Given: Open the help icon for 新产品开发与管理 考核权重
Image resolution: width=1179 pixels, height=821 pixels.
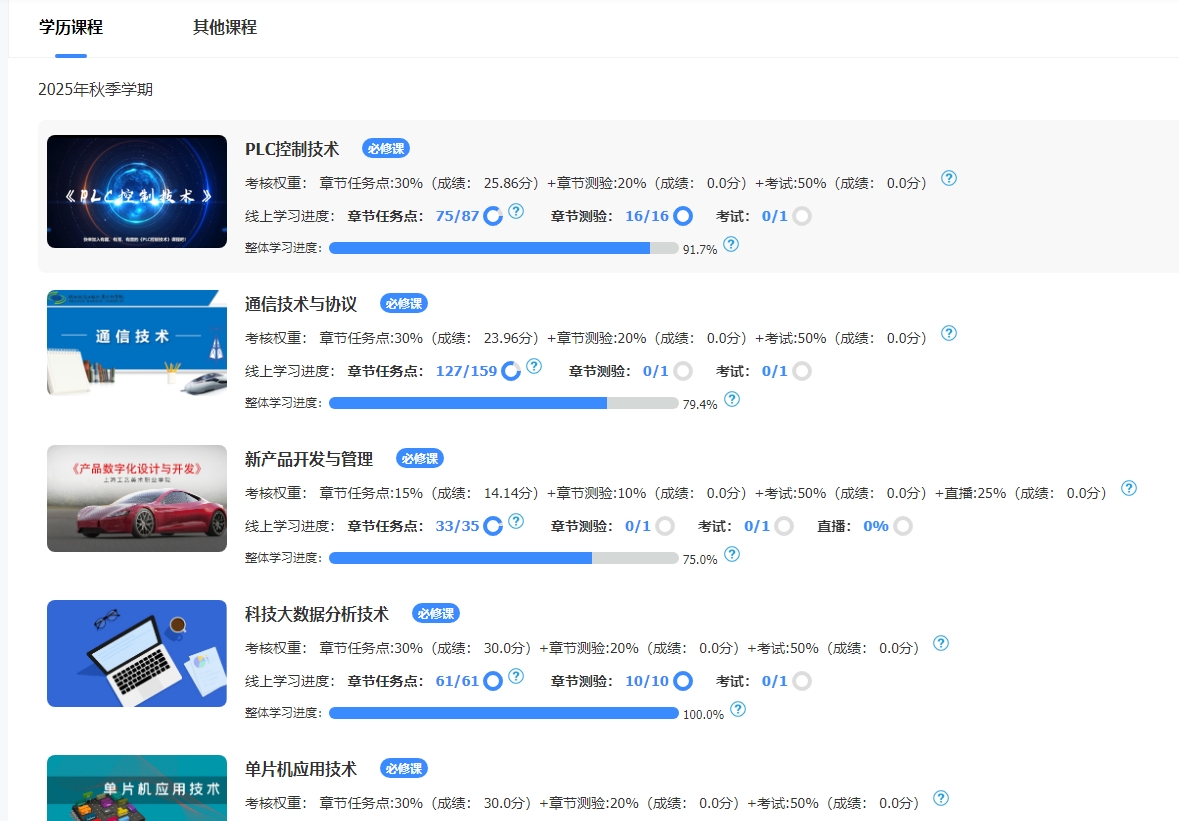Looking at the screenshot, I should [x=1129, y=488].
